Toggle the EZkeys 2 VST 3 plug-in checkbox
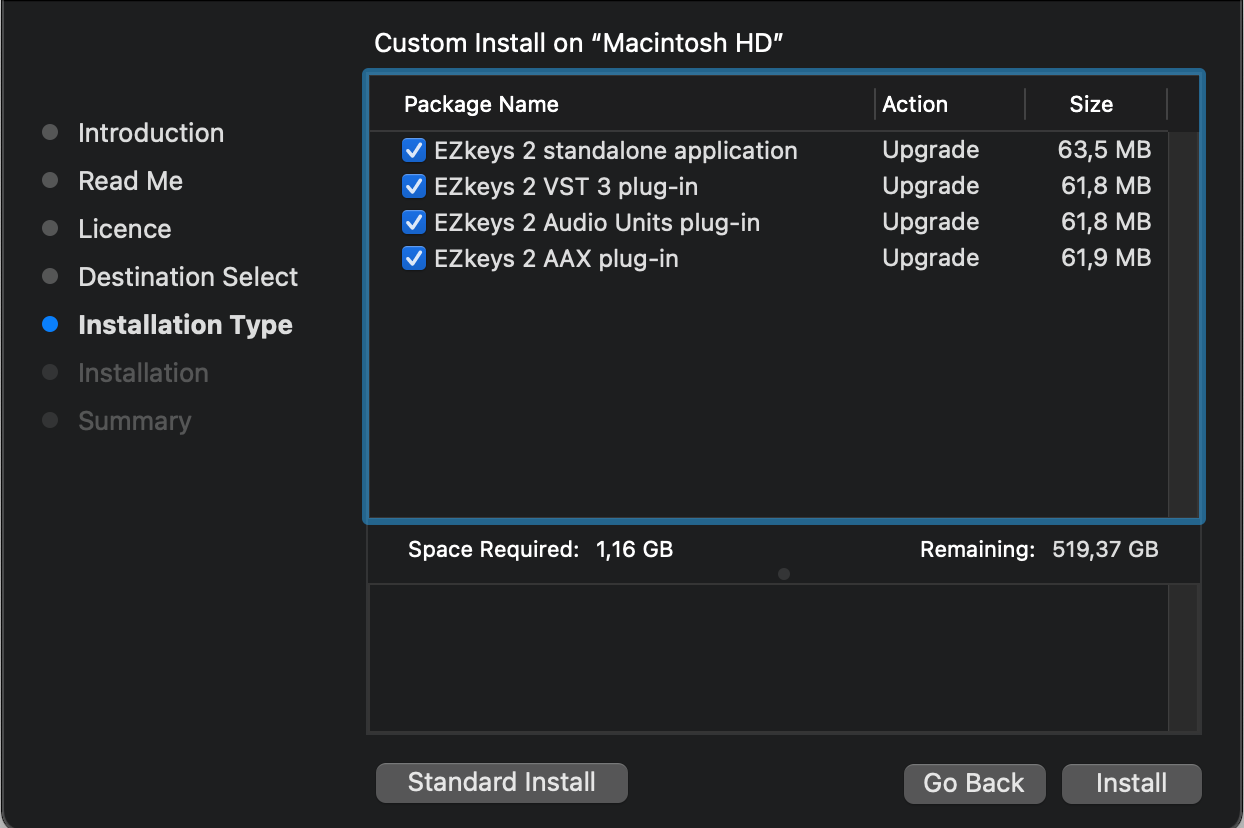 414,186
